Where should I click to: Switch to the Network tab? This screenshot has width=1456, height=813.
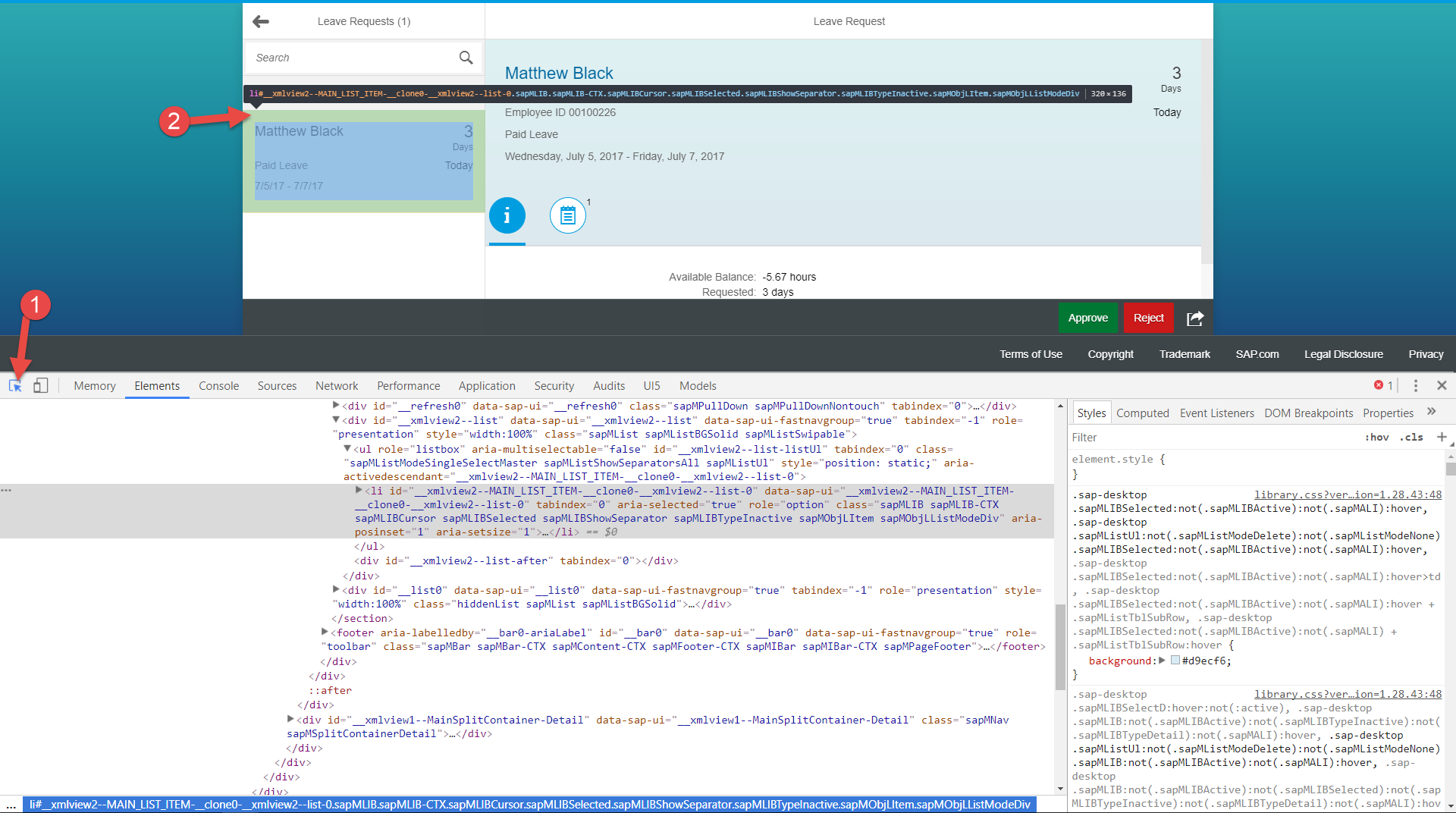[x=337, y=385]
